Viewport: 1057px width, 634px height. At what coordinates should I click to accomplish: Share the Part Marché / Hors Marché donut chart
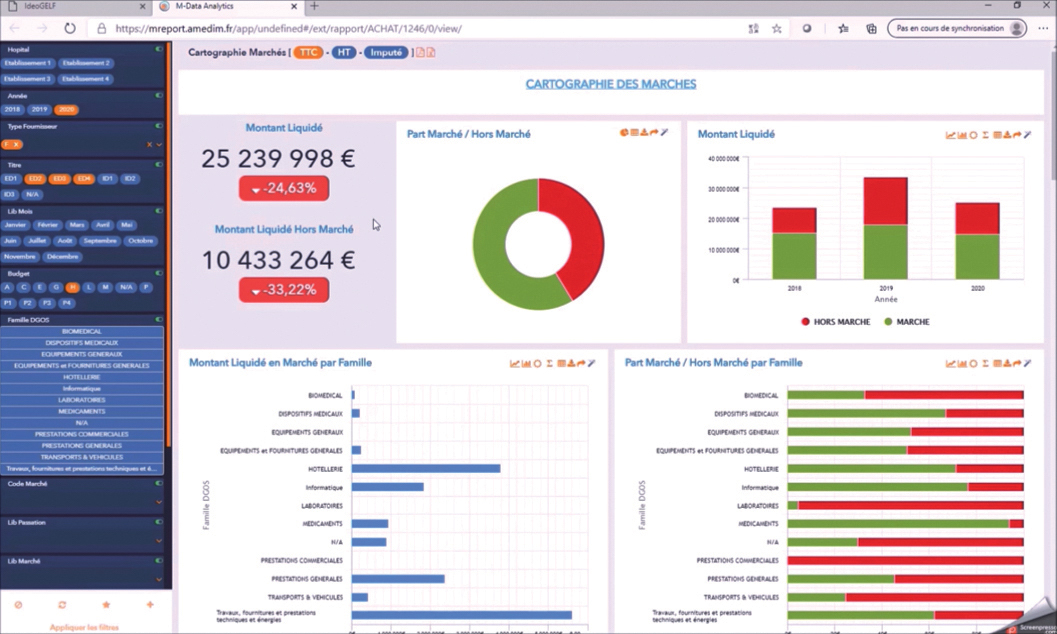654,133
